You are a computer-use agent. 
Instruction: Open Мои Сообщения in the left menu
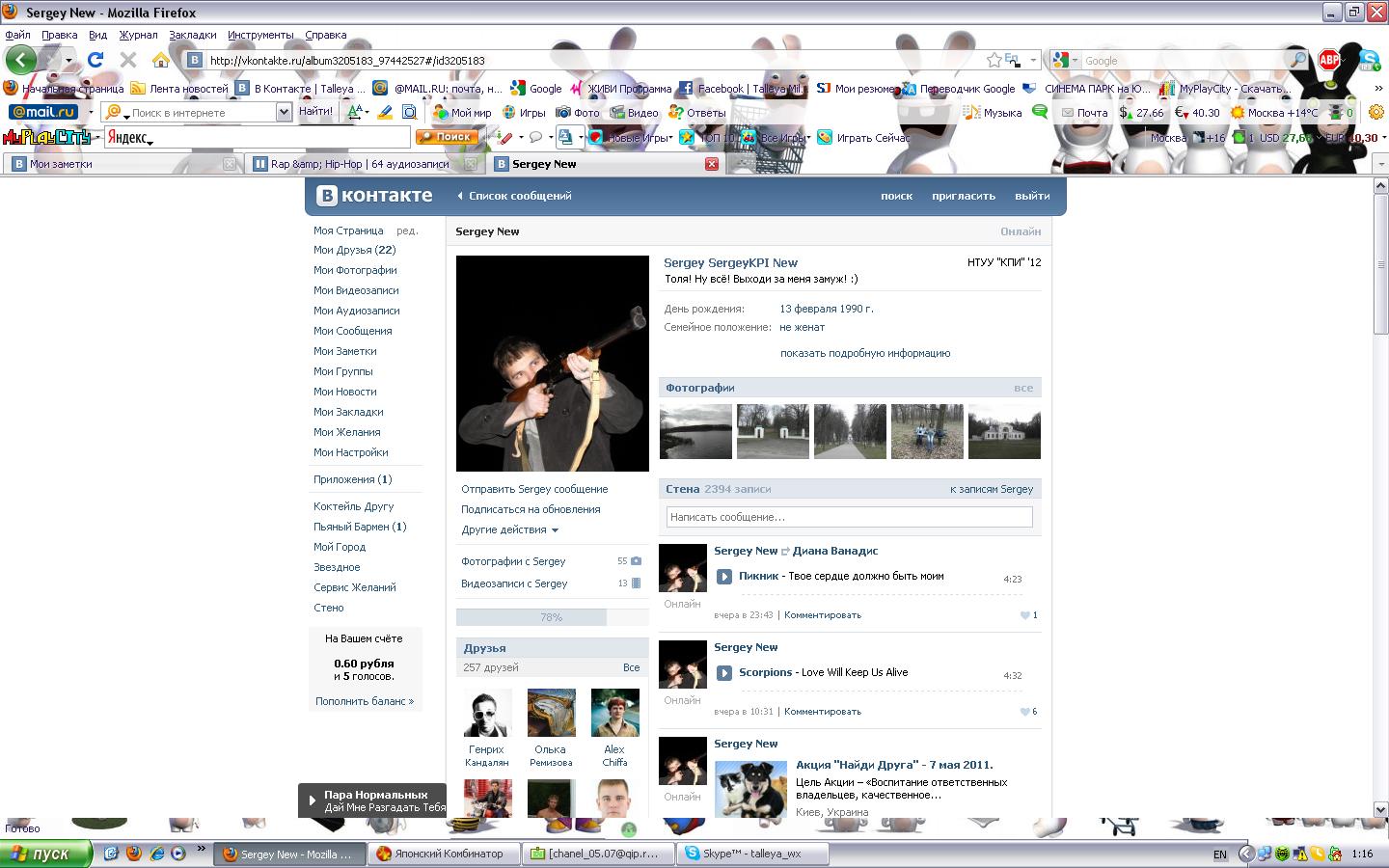pyautogui.click(x=352, y=332)
